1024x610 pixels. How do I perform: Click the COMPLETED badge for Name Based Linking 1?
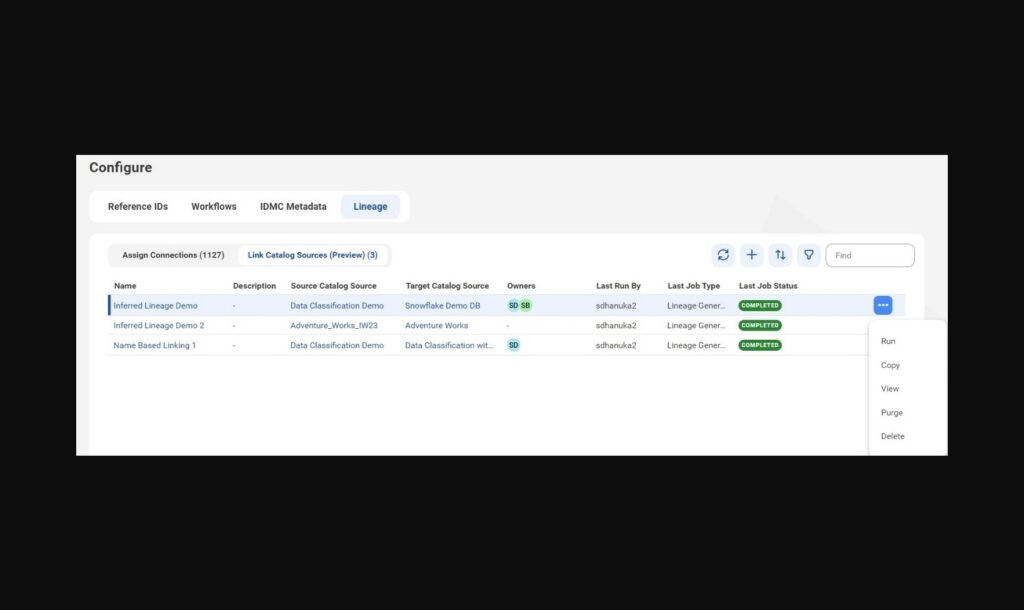click(x=760, y=345)
